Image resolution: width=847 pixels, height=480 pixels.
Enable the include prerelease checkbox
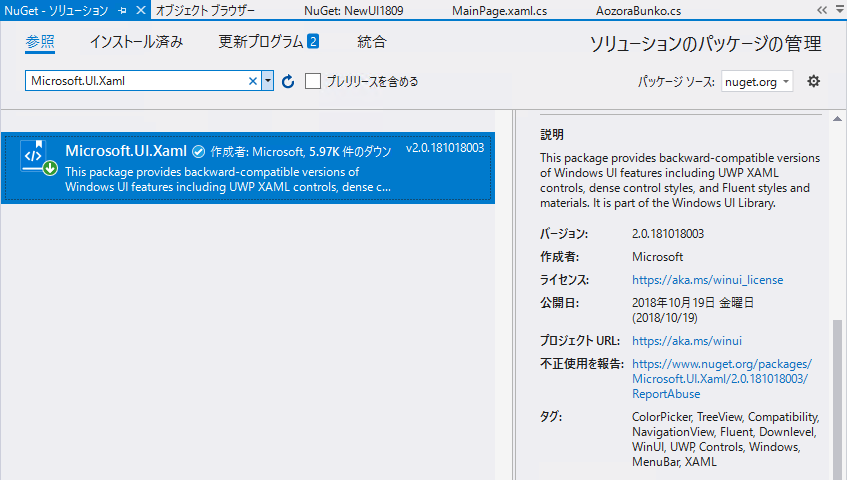click(313, 82)
